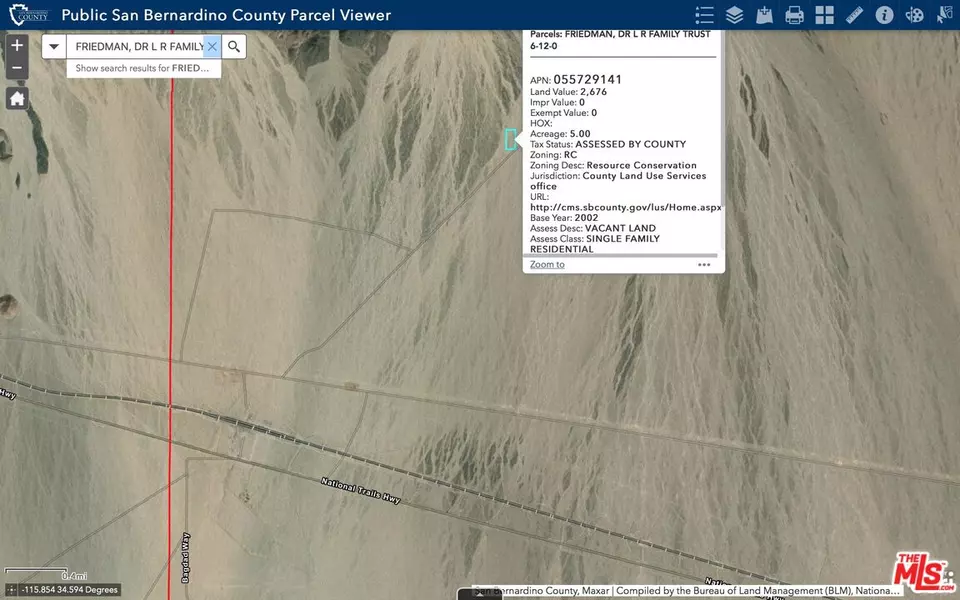Click the Zoom to link in popup
The height and width of the screenshot is (600, 960).
point(546,264)
